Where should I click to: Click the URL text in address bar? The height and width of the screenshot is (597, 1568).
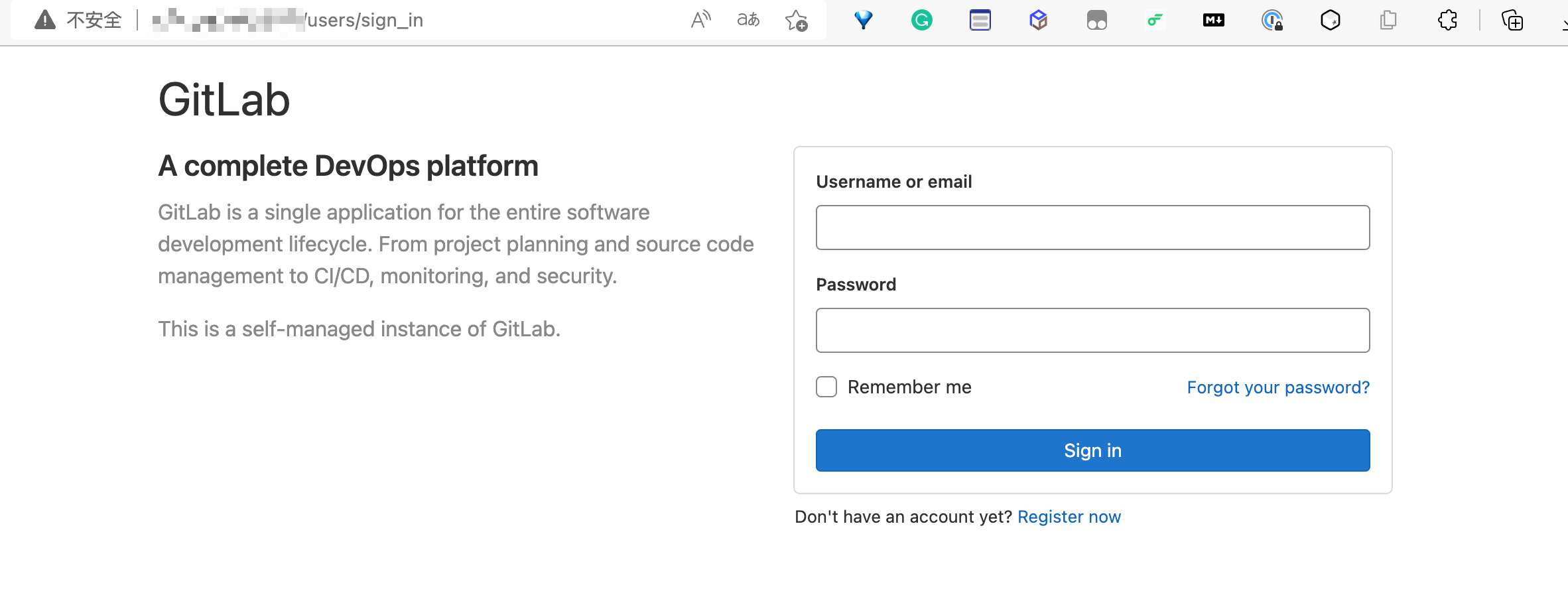click(x=288, y=20)
